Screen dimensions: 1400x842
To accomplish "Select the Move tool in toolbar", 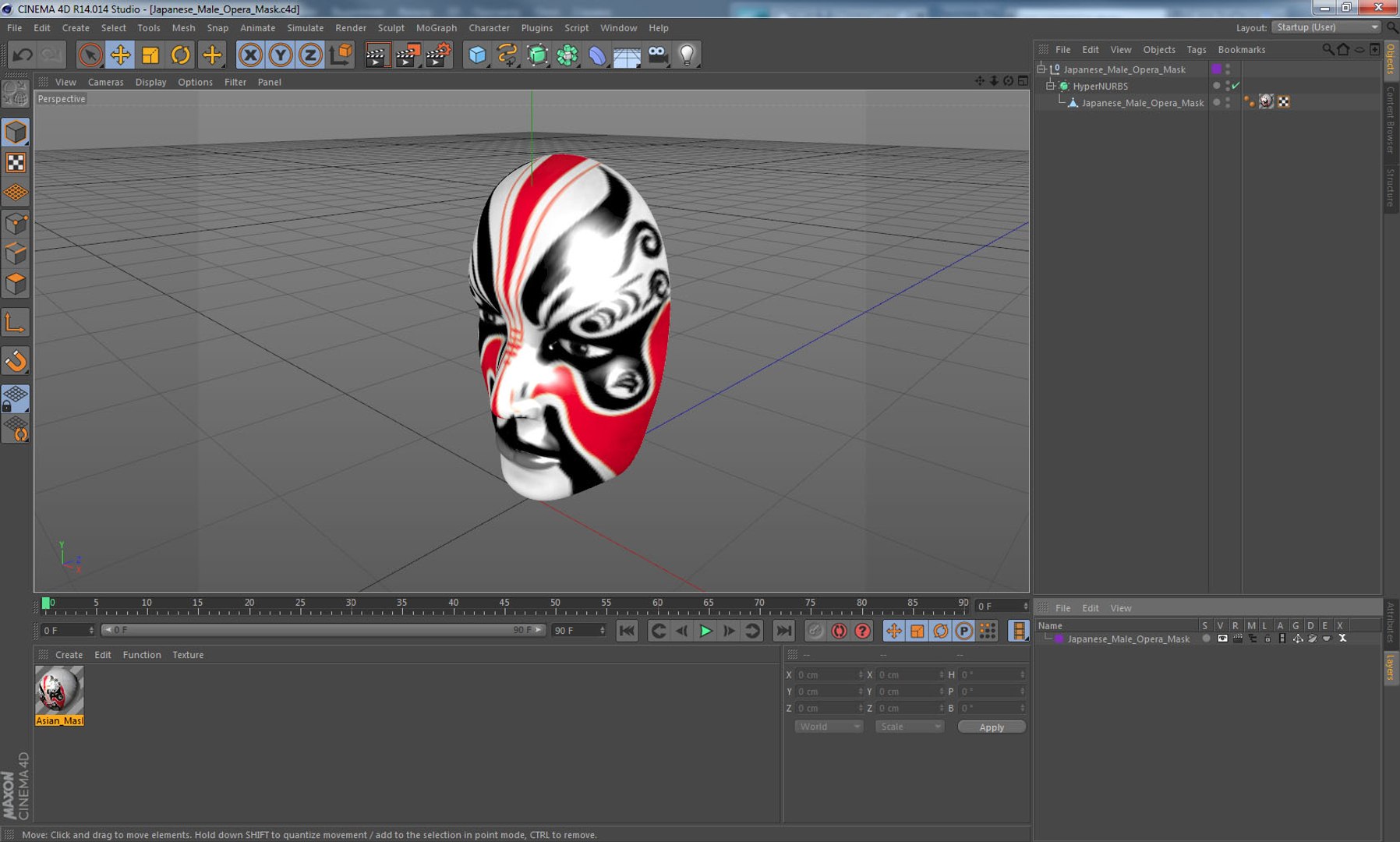I will point(120,55).
